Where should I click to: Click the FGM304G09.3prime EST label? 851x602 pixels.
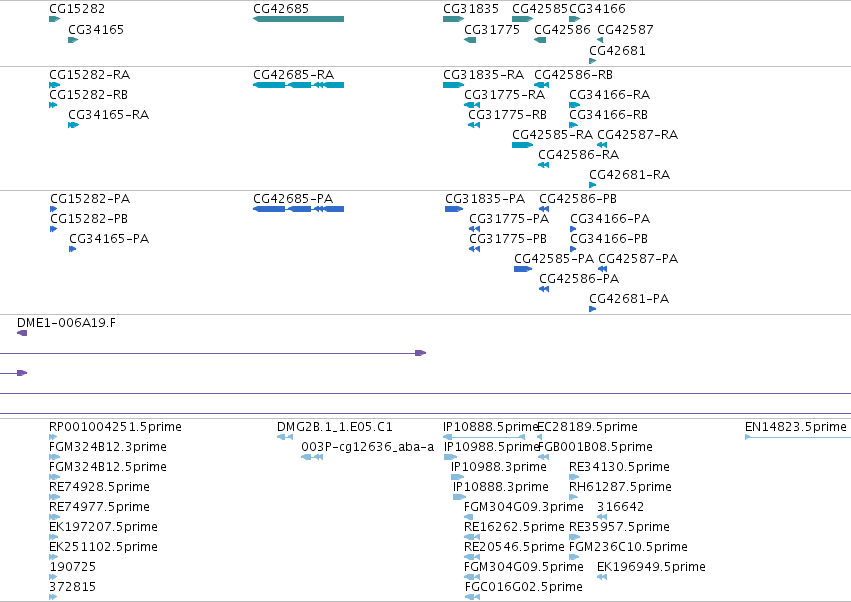coord(524,508)
